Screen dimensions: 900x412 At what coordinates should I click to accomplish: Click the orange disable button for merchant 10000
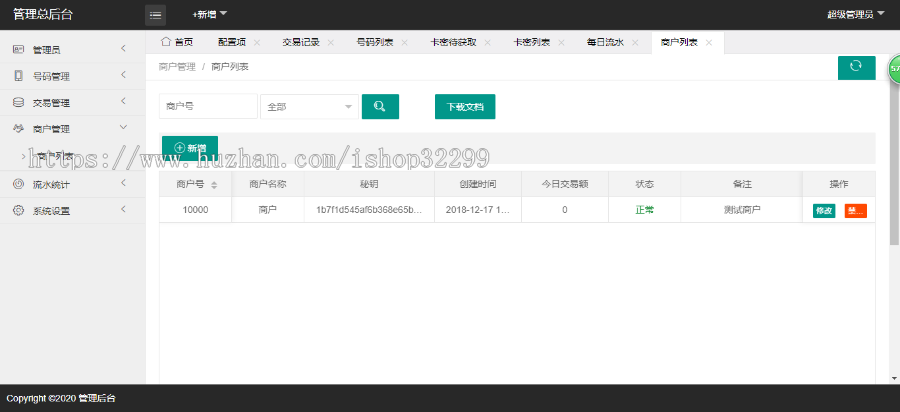point(855,211)
